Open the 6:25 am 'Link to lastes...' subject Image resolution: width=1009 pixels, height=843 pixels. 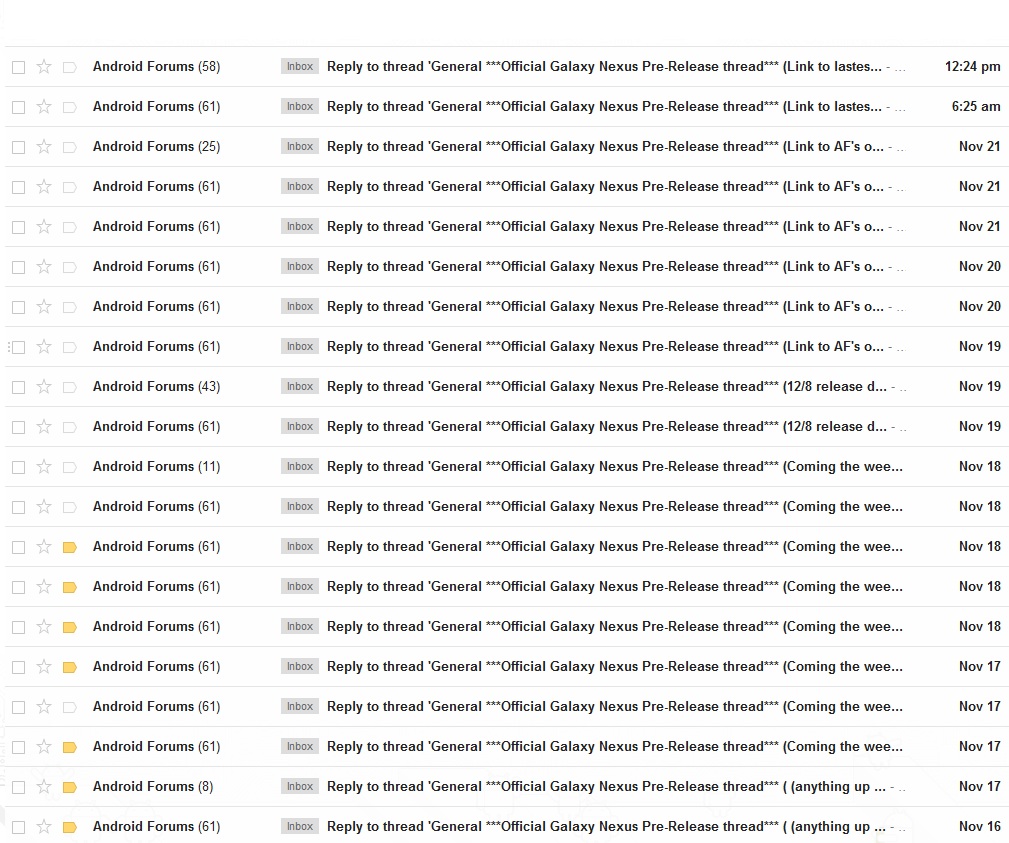tap(604, 106)
